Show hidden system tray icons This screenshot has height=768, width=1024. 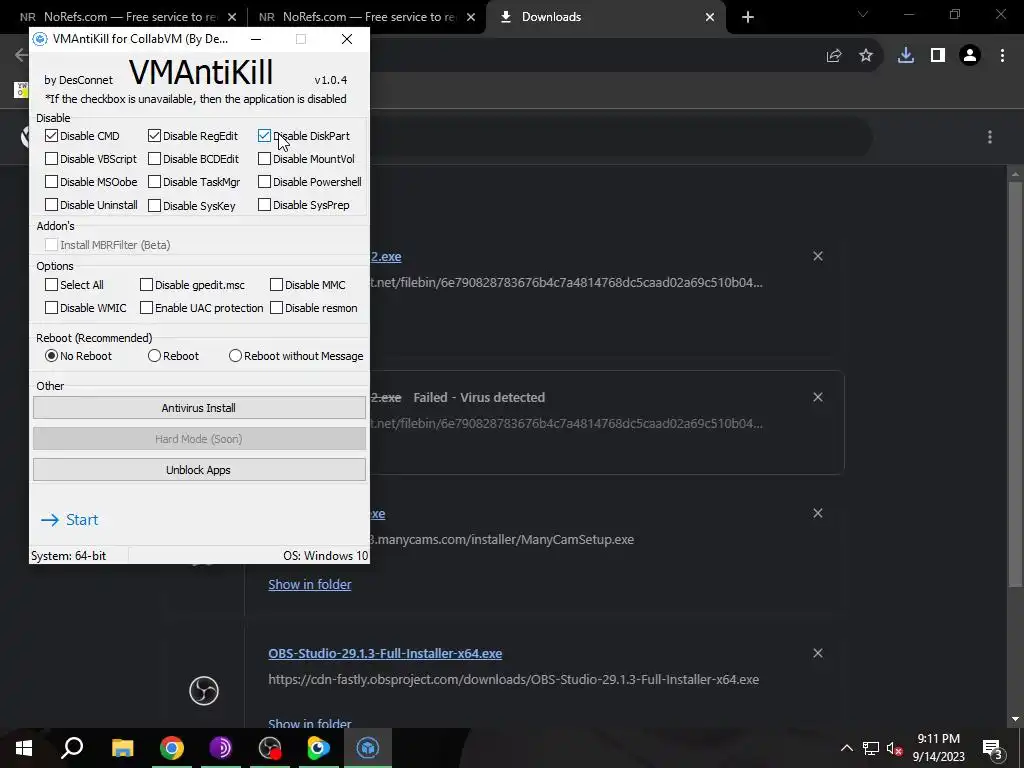pos(847,748)
